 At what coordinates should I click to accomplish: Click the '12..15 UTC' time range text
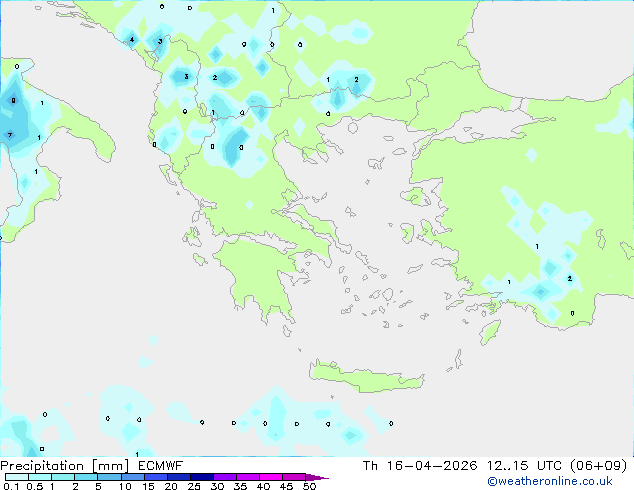[524, 466]
